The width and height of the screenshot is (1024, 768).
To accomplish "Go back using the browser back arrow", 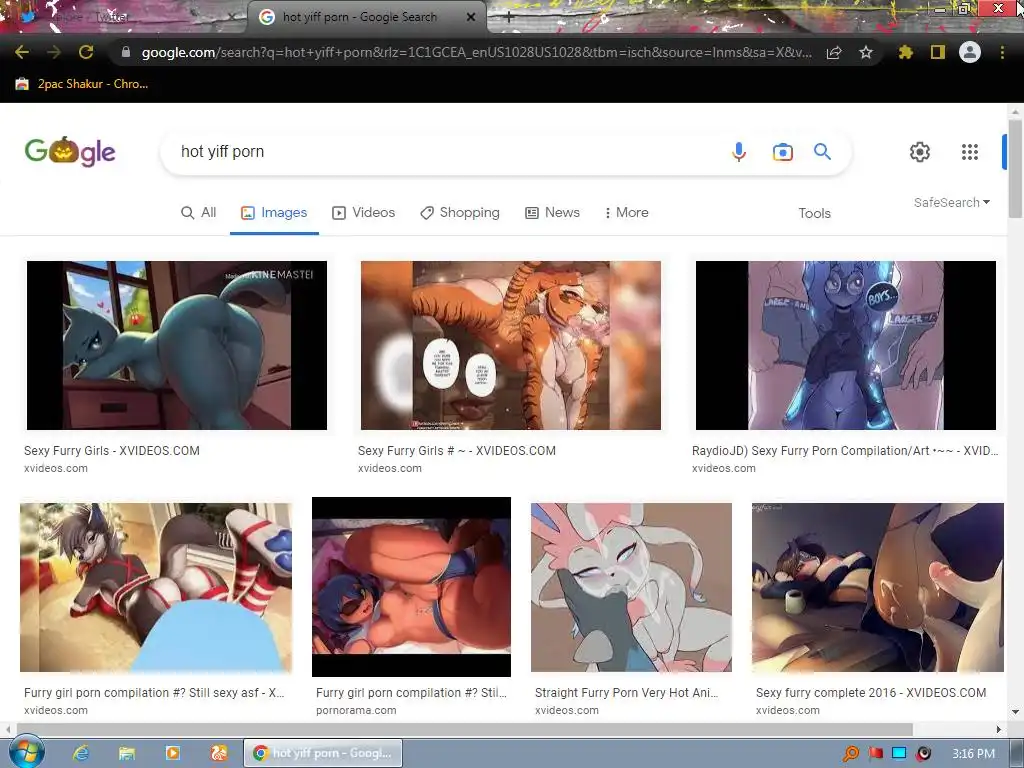I will 22,52.
